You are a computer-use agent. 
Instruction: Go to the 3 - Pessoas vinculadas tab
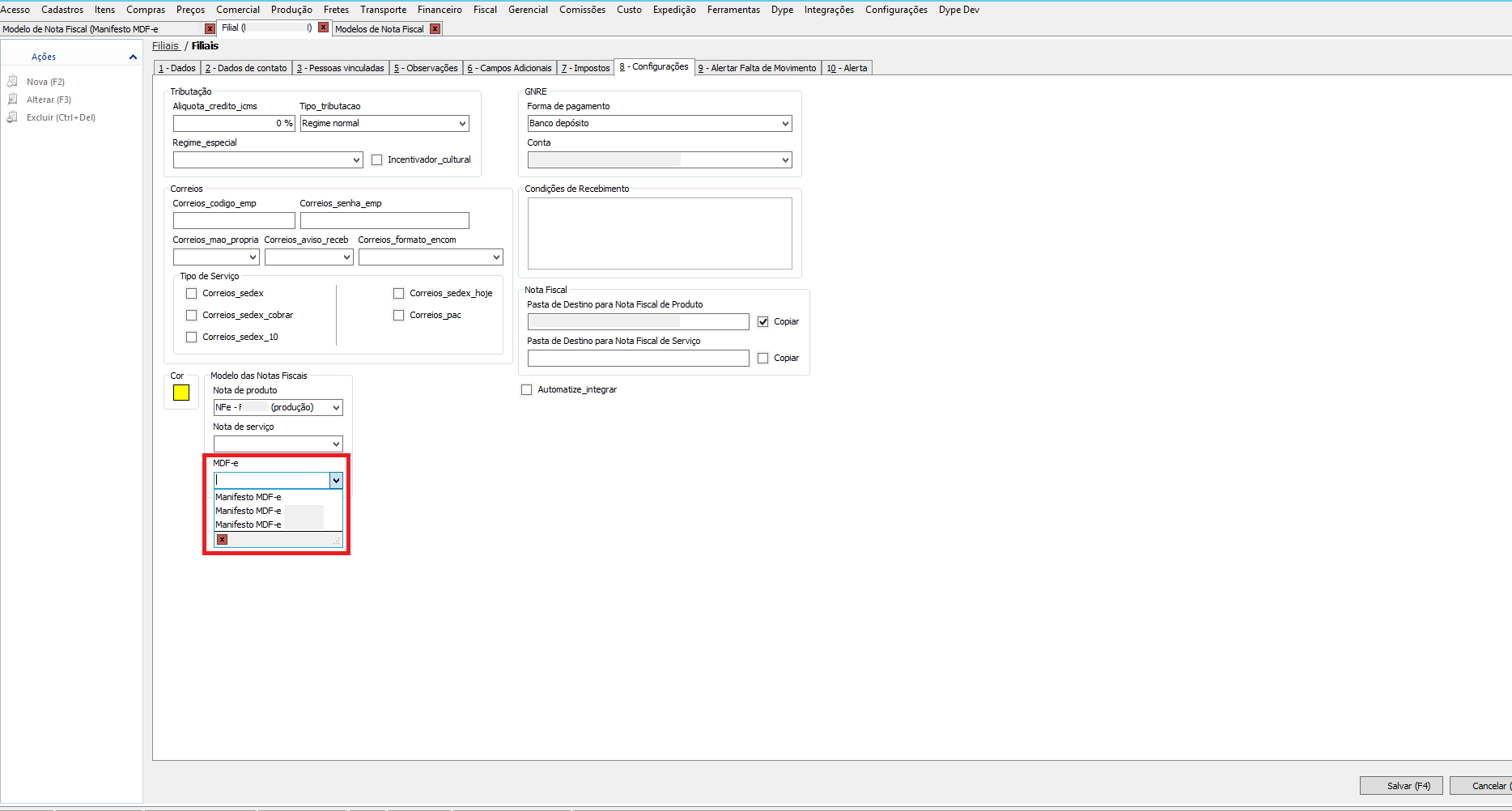[x=341, y=69]
